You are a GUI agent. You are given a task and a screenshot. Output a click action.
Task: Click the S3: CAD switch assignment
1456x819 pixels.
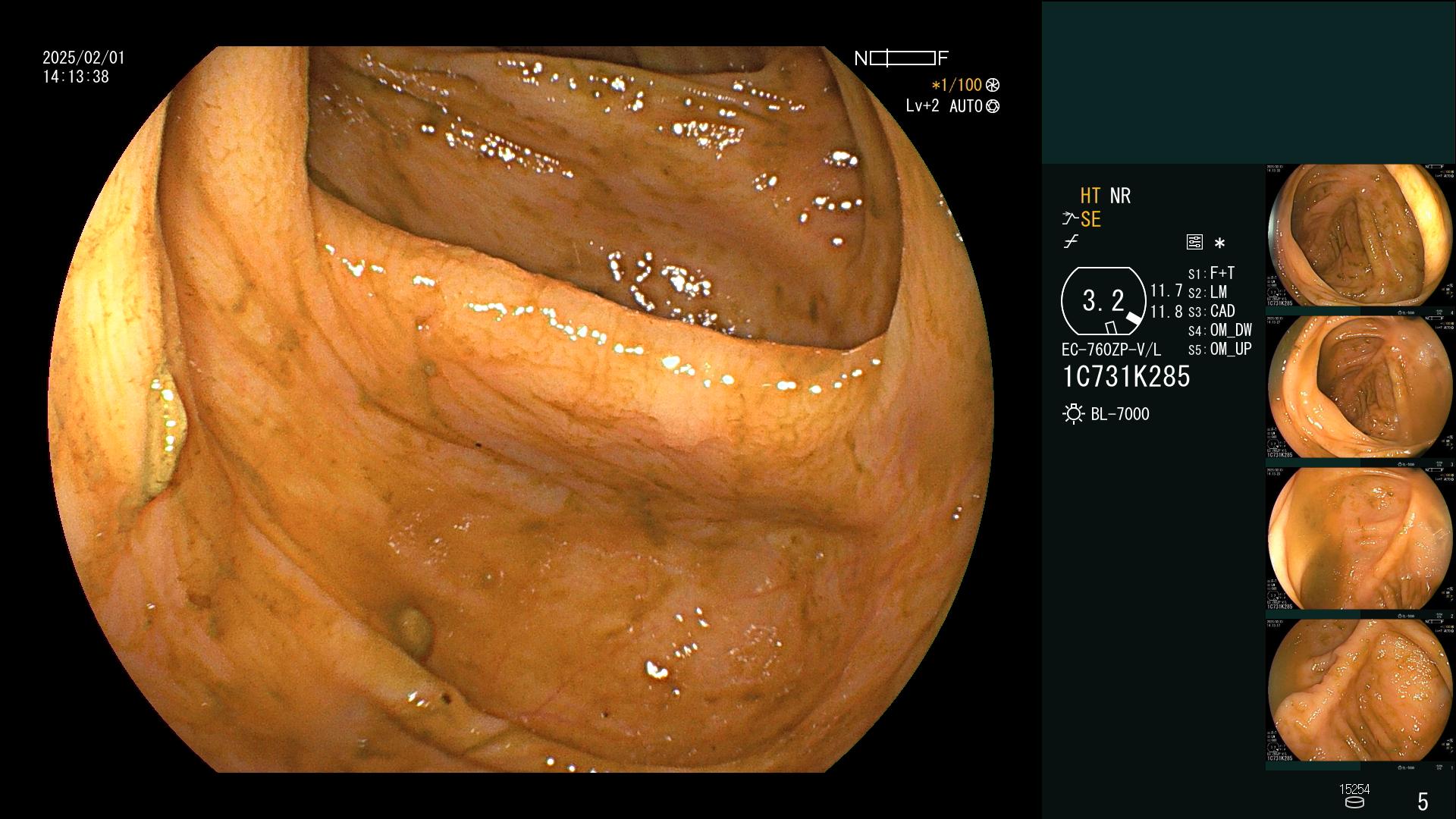point(1211,311)
